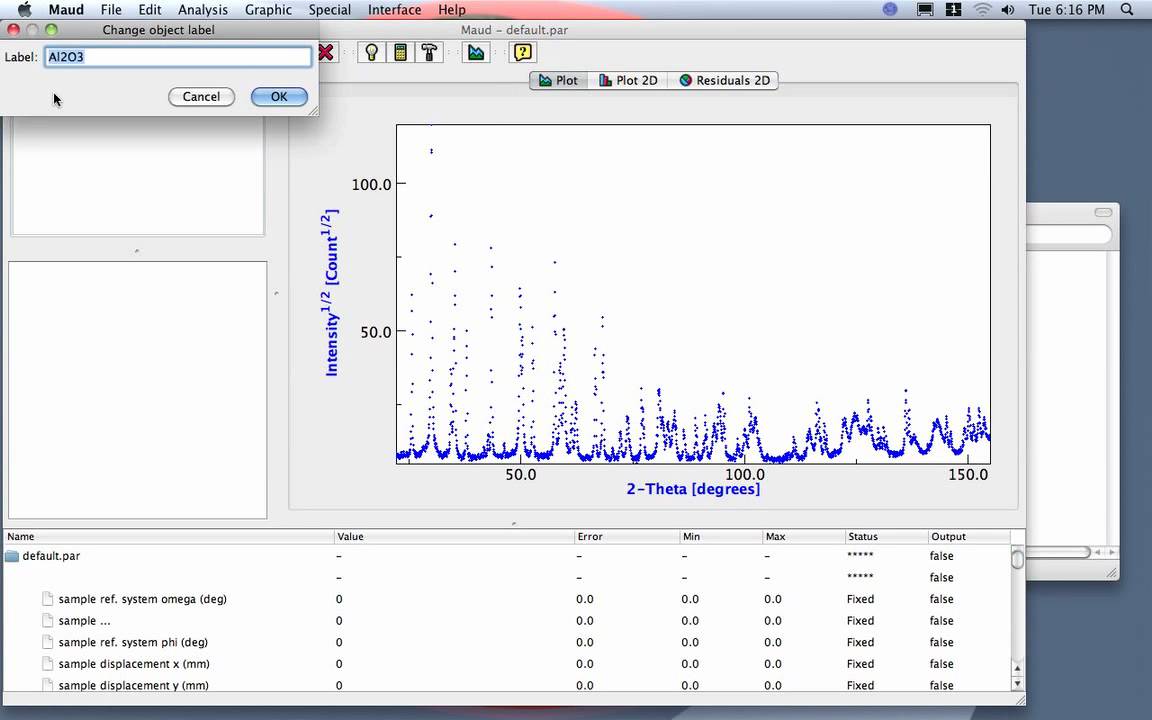1152x720 pixels.
Task: Click Fixed status of sample ref. system omega
Action: point(860,599)
